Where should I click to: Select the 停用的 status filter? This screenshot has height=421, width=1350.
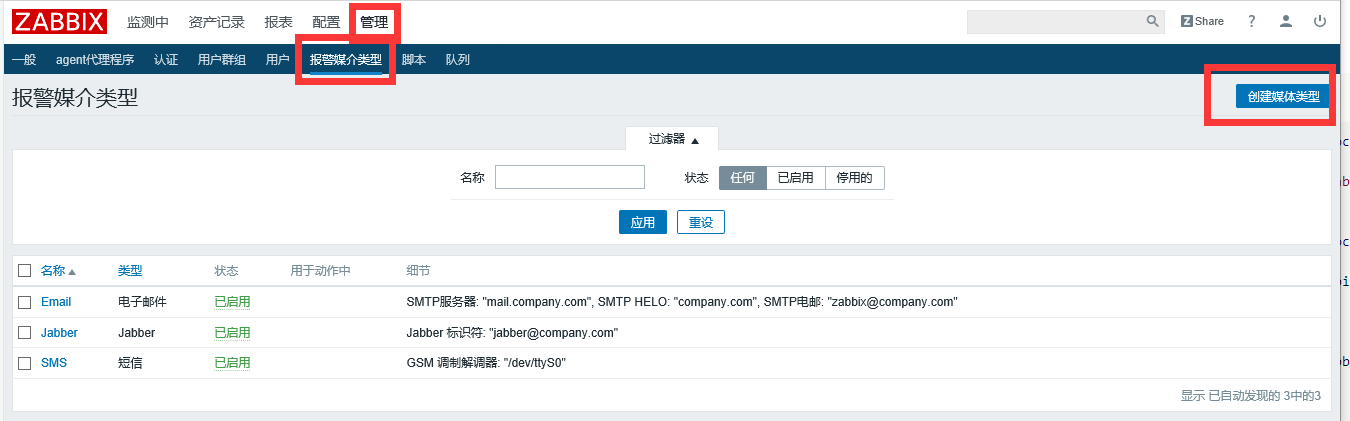point(855,178)
